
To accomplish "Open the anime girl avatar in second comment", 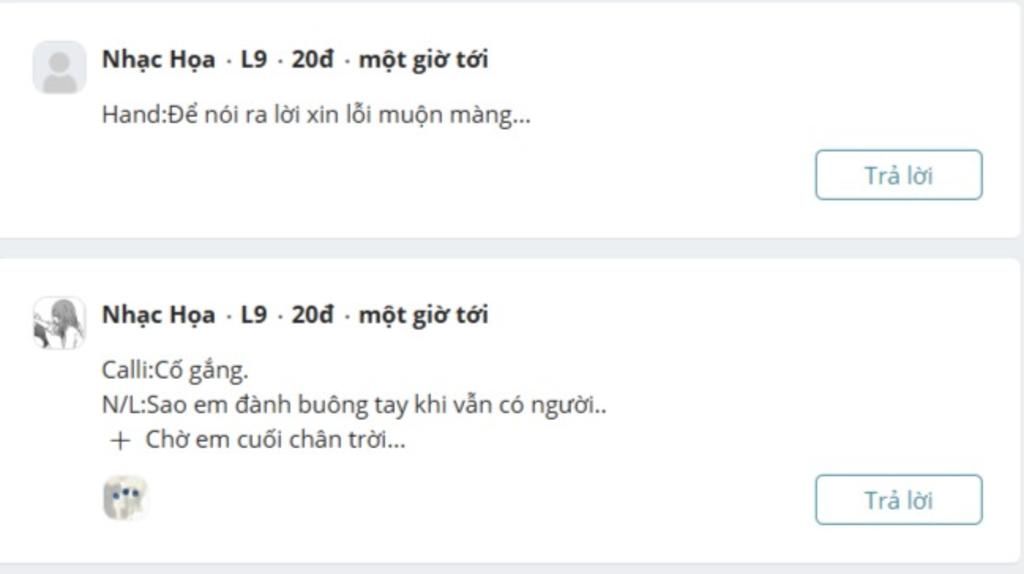I will (x=59, y=323).
